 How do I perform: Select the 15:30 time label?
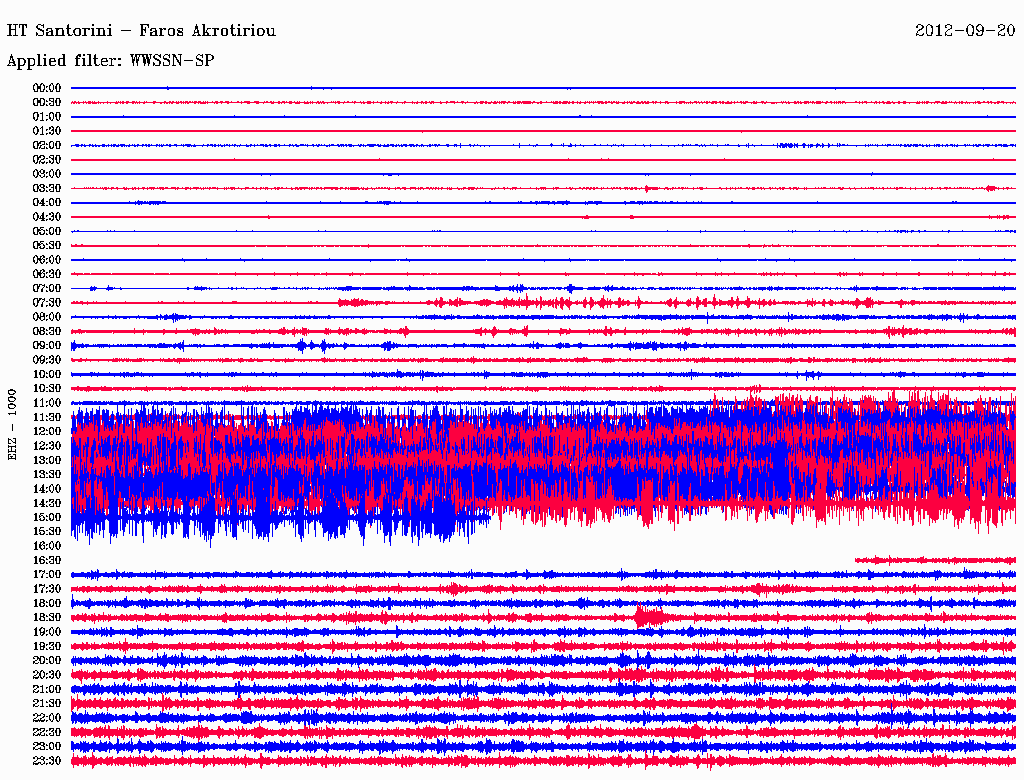point(47,532)
